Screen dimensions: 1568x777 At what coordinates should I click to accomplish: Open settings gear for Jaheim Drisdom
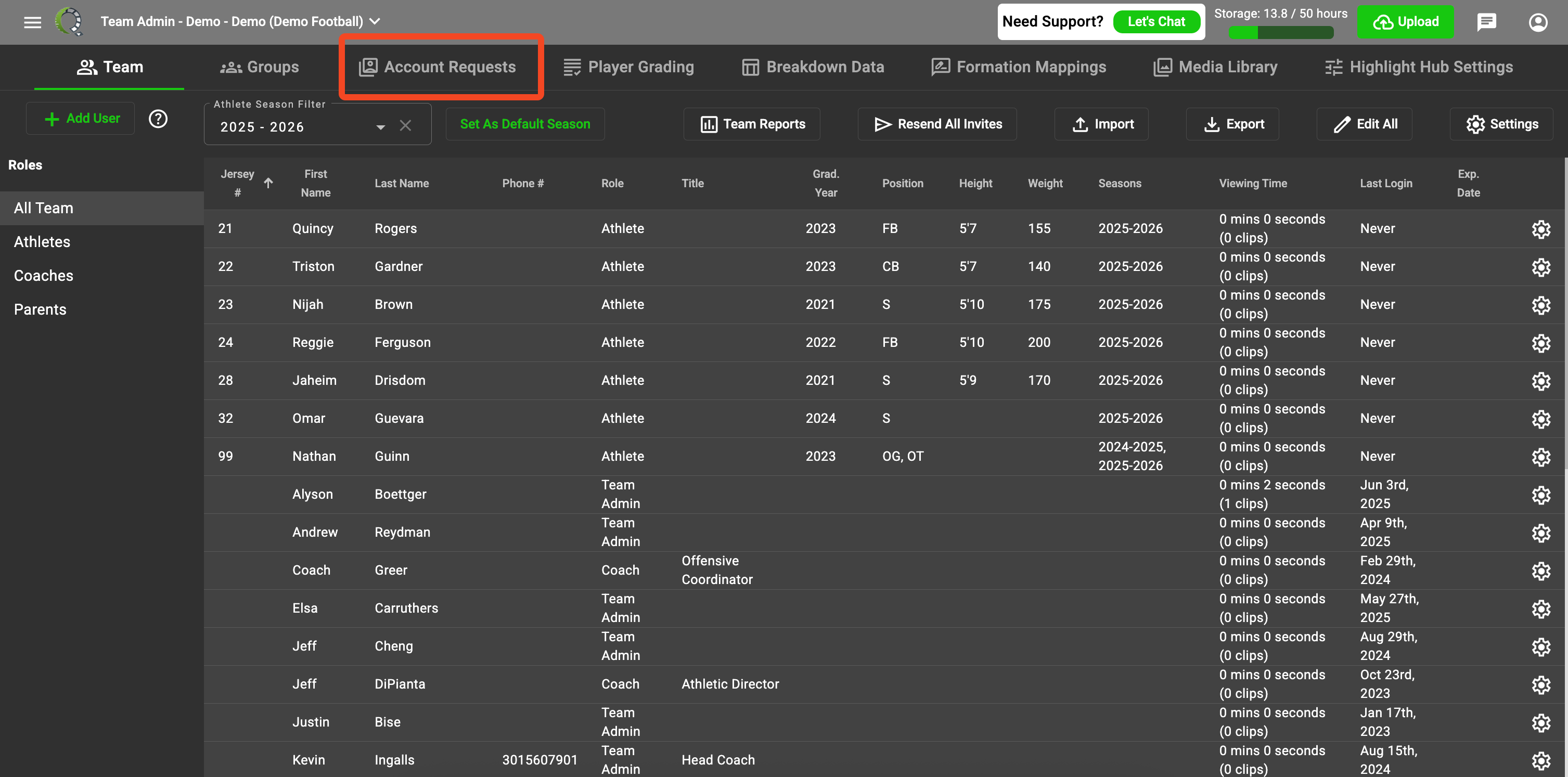coord(1540,382)
